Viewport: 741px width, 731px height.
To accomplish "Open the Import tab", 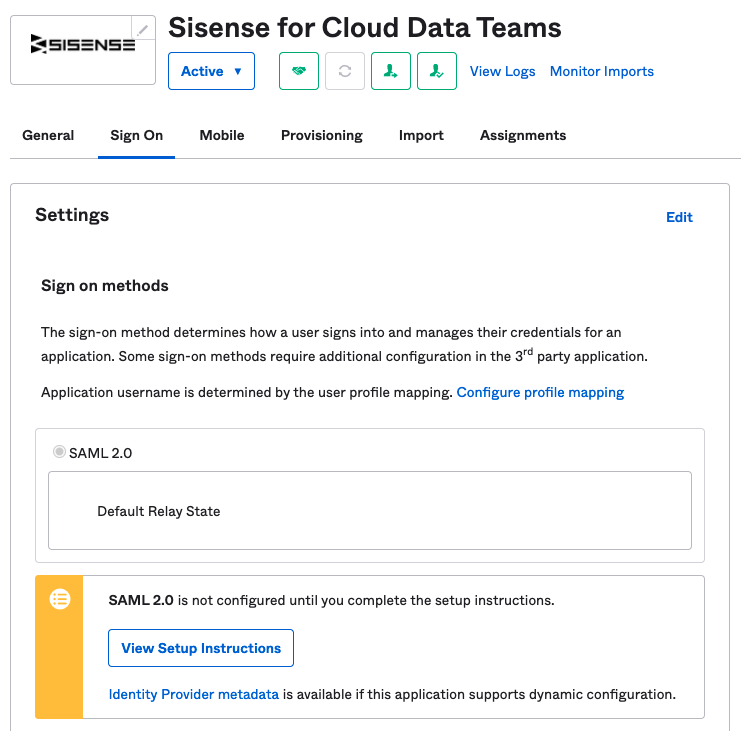I will 421,135.
